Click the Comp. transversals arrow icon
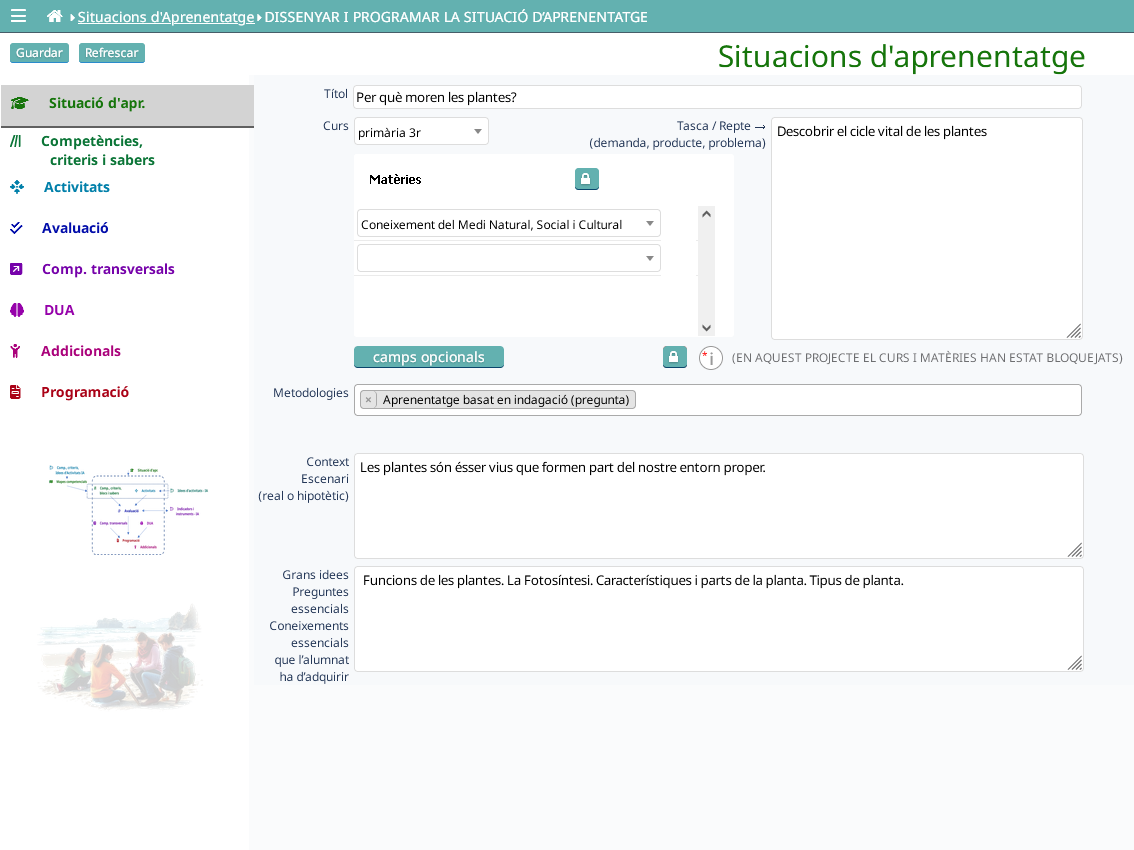Viewport: 1134px width, 850px height. [x=16, y=269]
